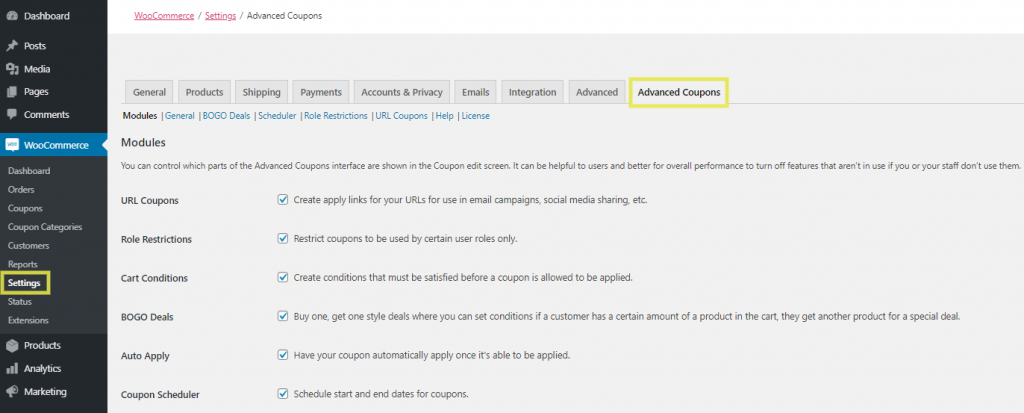Switch to the Emails tab
This screenshot has height=413, width=1024.
tap(475, 92)
